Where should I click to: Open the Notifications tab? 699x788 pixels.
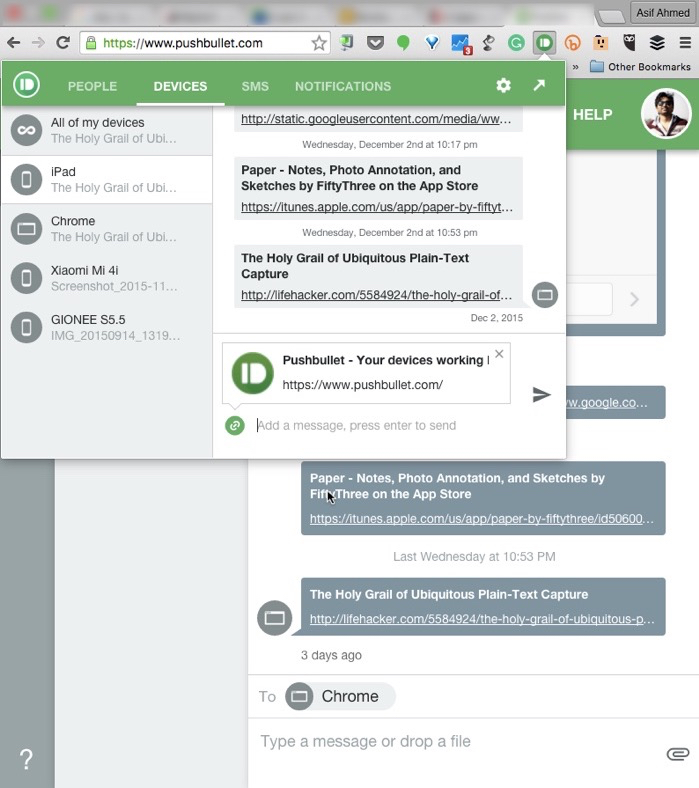343,86
